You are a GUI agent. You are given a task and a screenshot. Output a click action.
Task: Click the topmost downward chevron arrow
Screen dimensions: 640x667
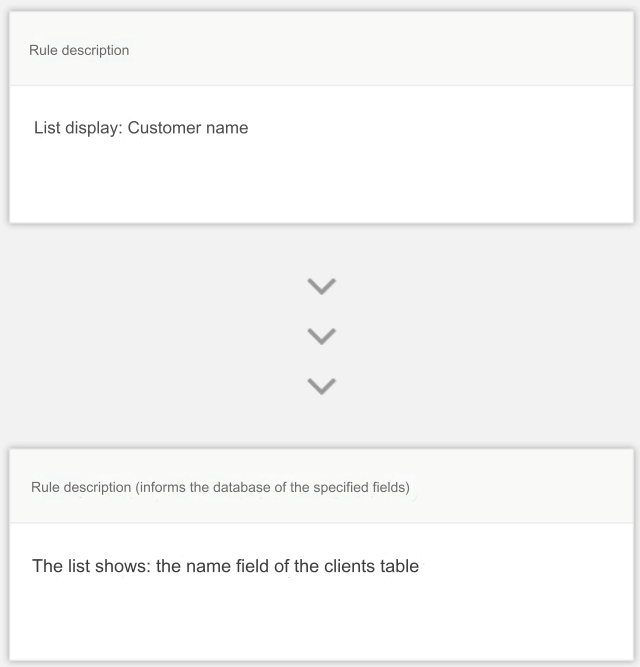(321, 286)
